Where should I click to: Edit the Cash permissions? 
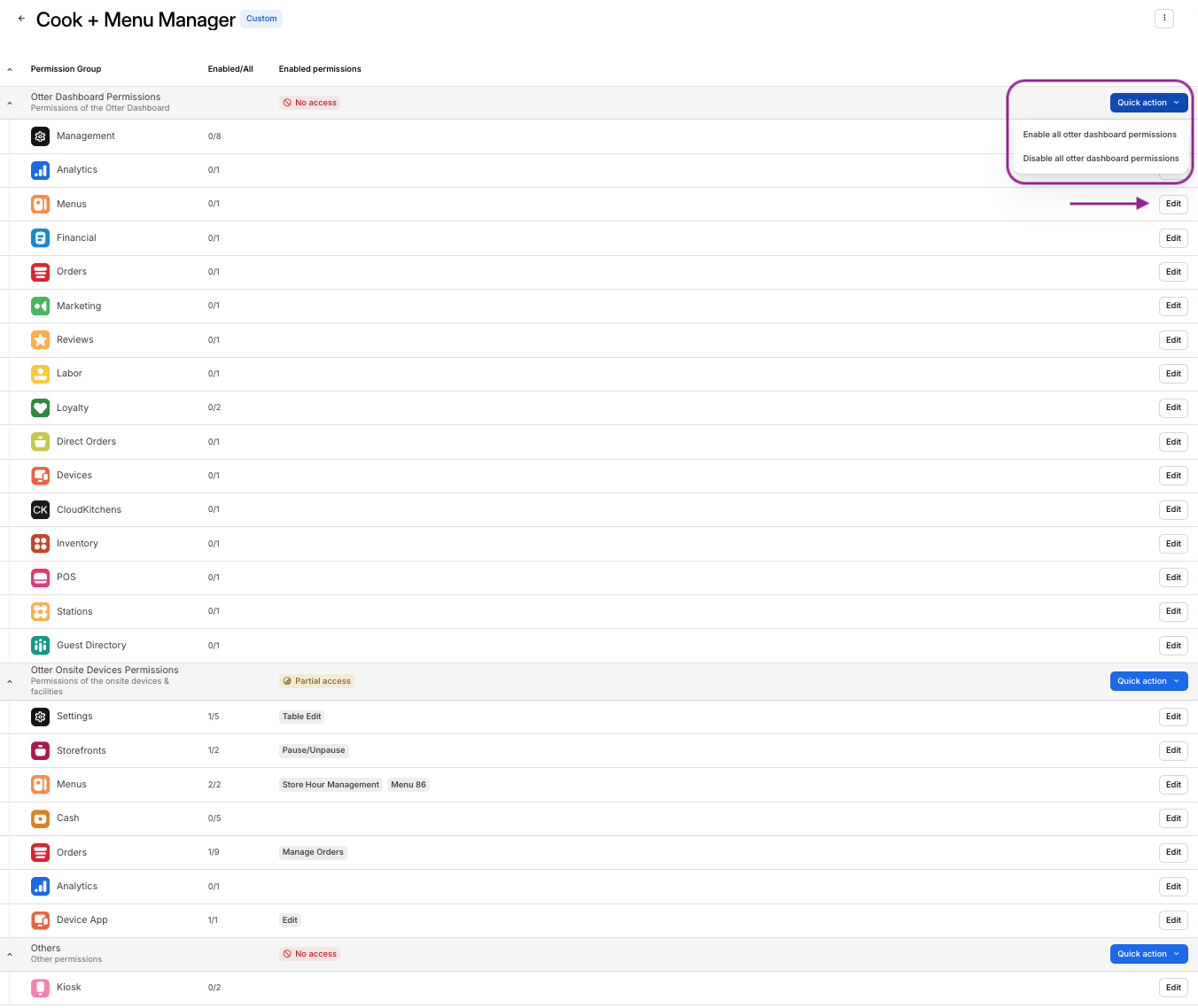(x=1172, y=818)
